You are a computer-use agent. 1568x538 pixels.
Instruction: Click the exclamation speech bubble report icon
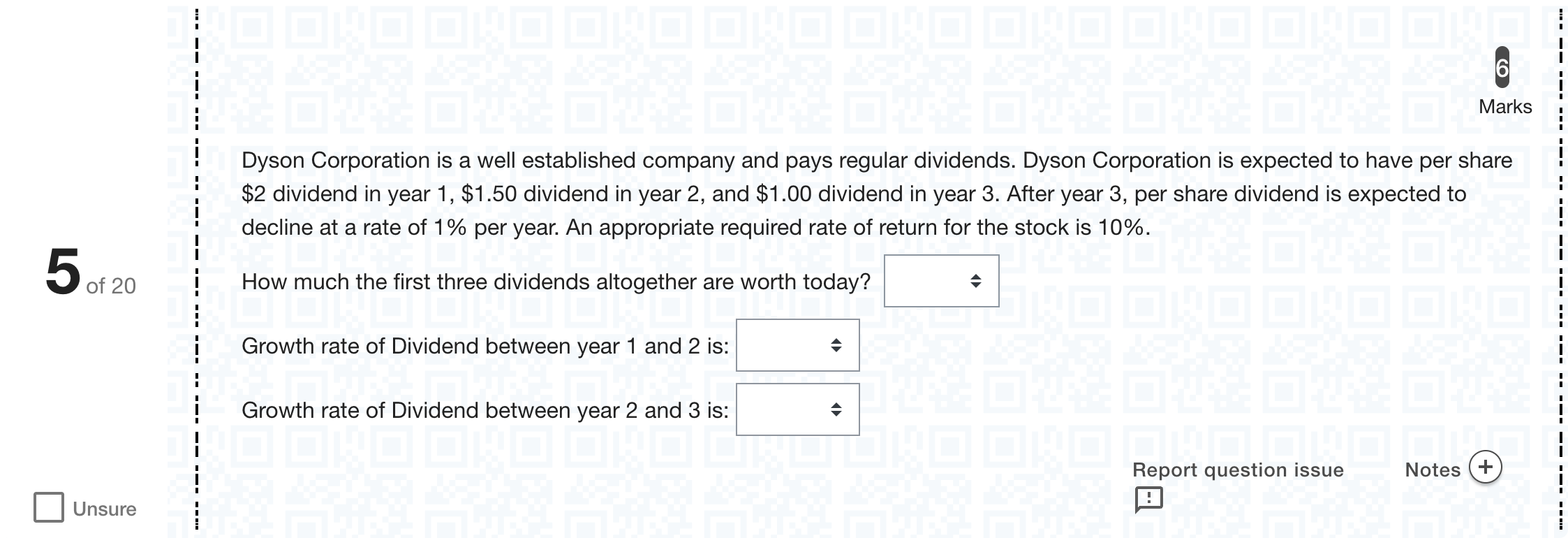click(x=1148, y=500)
